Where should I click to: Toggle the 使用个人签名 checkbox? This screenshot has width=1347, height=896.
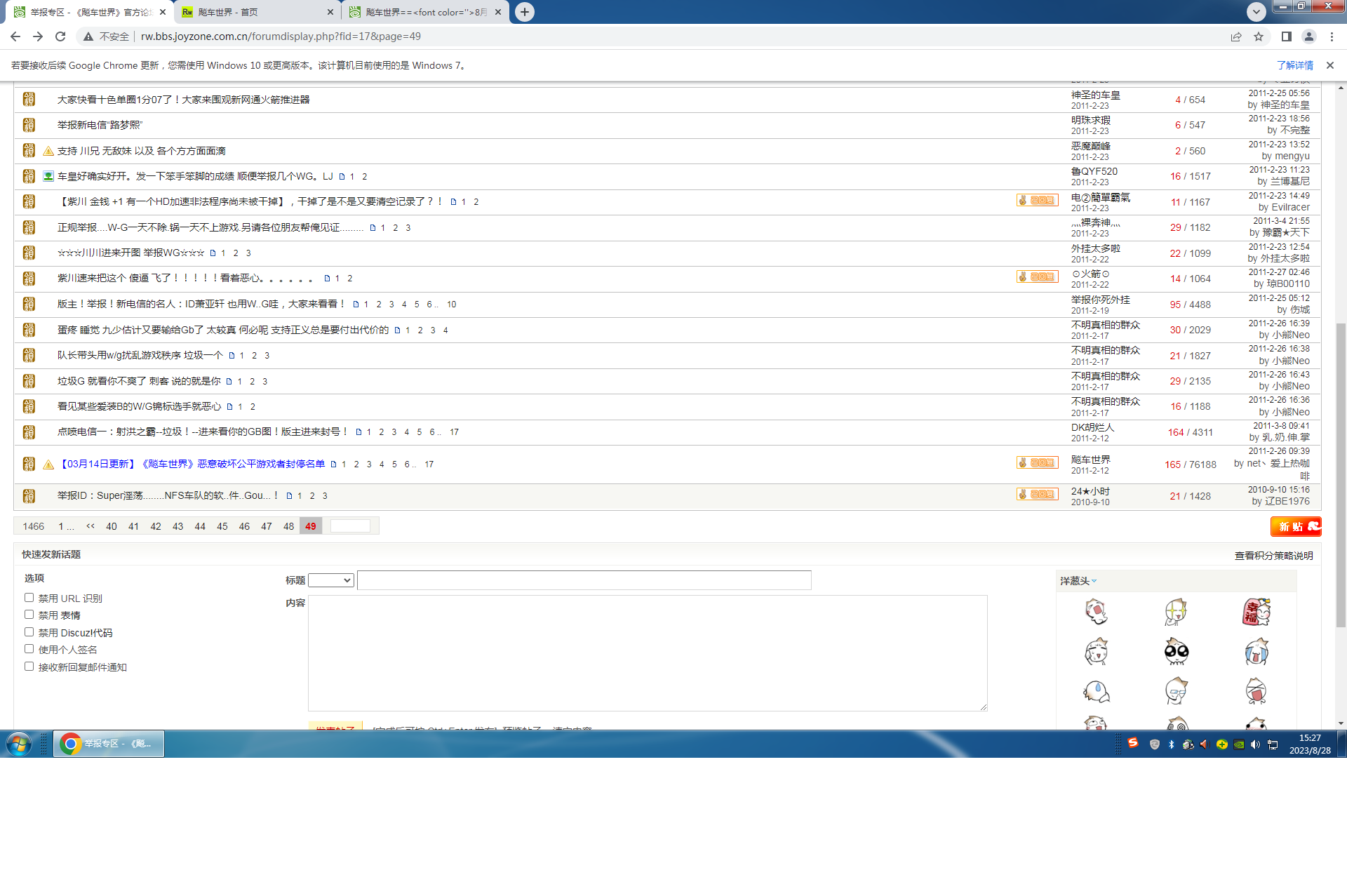(29, 649)
